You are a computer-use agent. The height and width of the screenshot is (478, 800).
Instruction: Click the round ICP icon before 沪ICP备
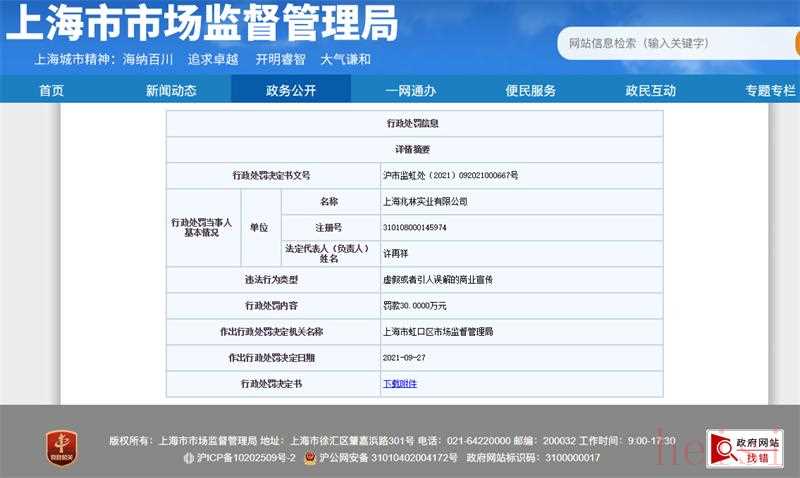tap(189, 458)
